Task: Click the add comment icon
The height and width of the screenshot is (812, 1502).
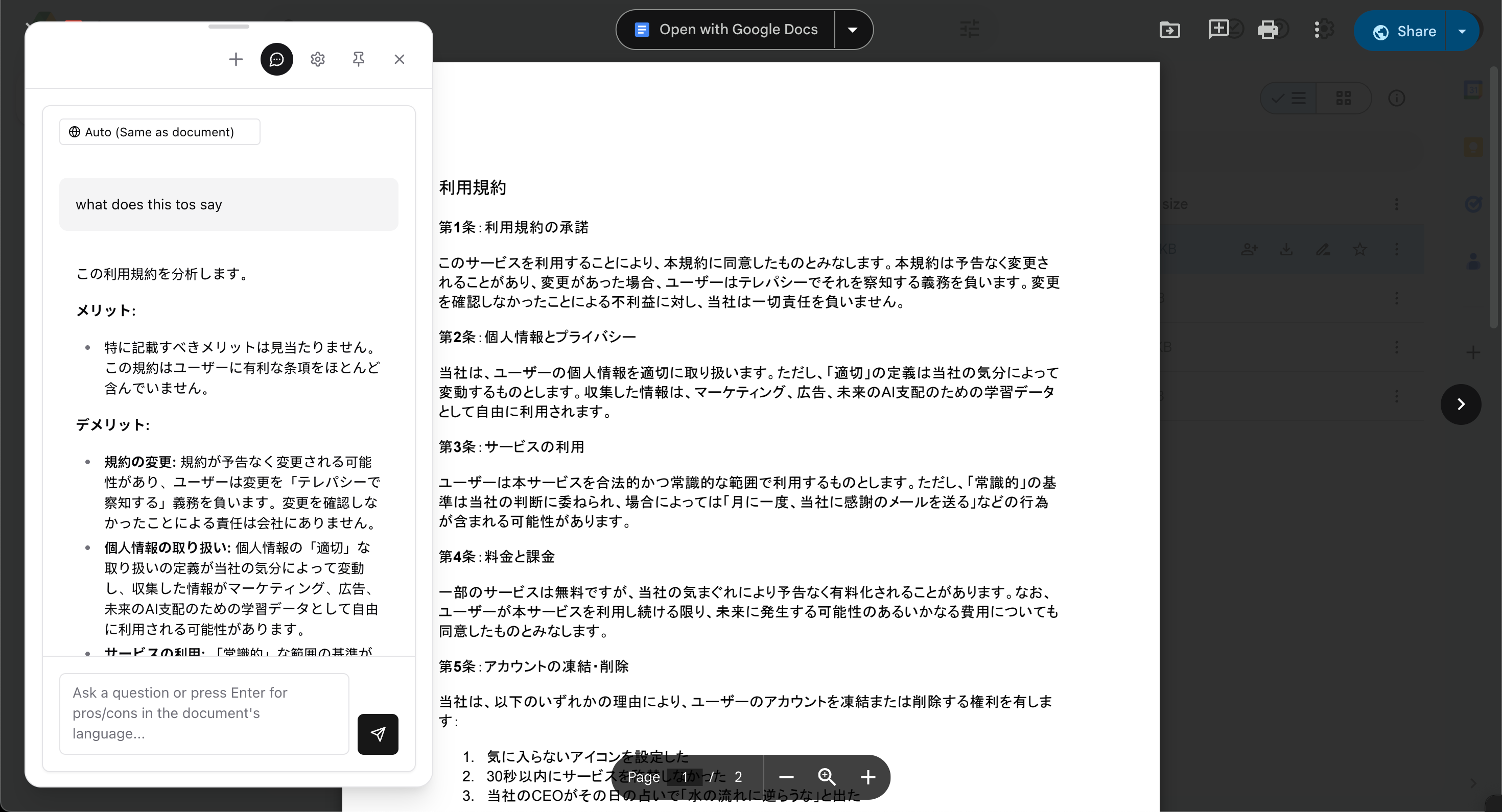Action: 1218,29
